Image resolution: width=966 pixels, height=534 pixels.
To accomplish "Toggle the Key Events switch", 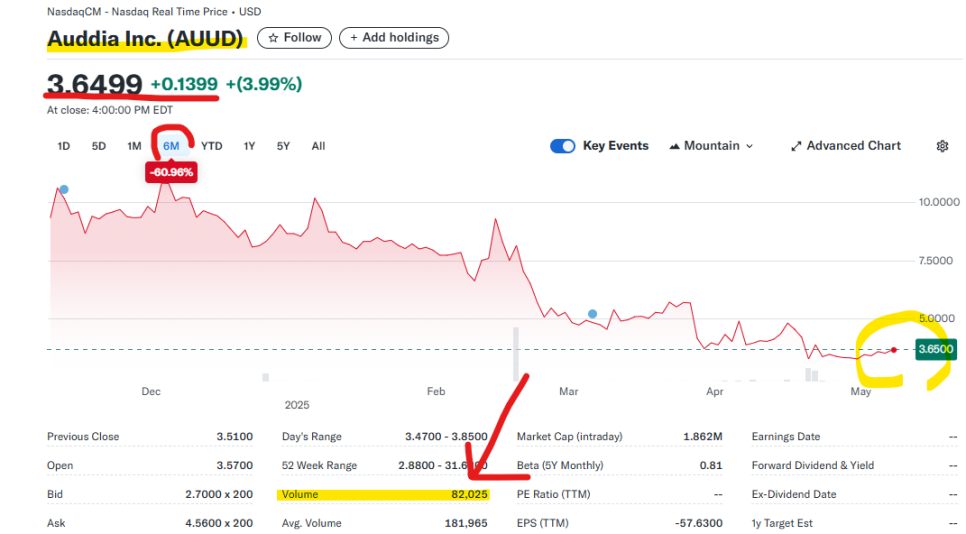I will point(562,146).
